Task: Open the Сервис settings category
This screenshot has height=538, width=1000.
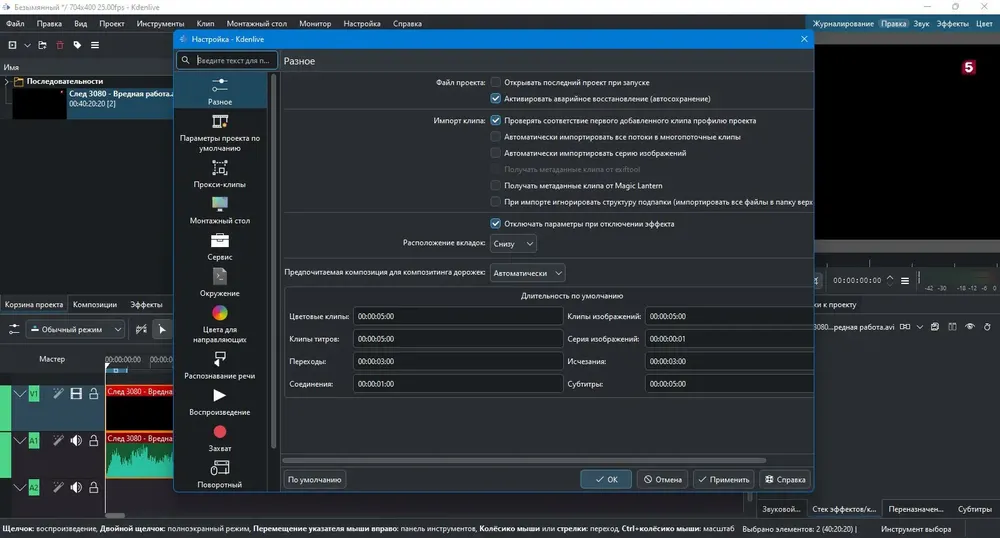Action: click(219, 247)
